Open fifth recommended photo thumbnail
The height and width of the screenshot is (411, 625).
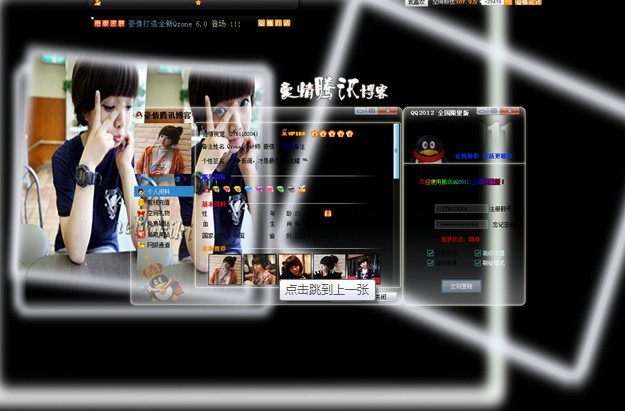pos(364,268)
